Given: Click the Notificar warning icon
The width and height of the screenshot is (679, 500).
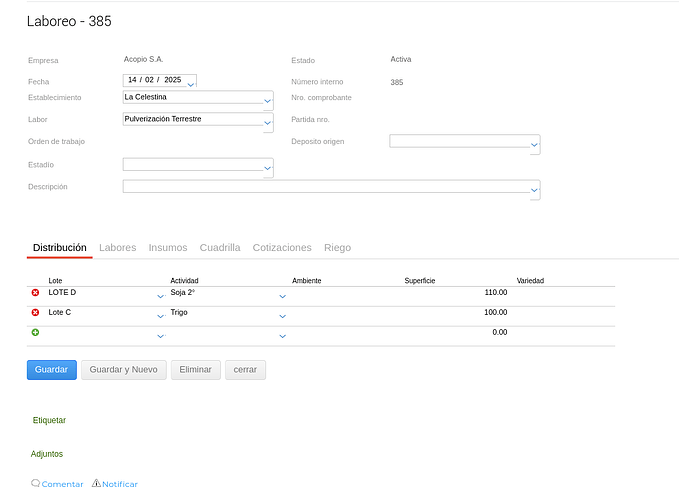Looking at the screenshot, I should click(96, 483).
